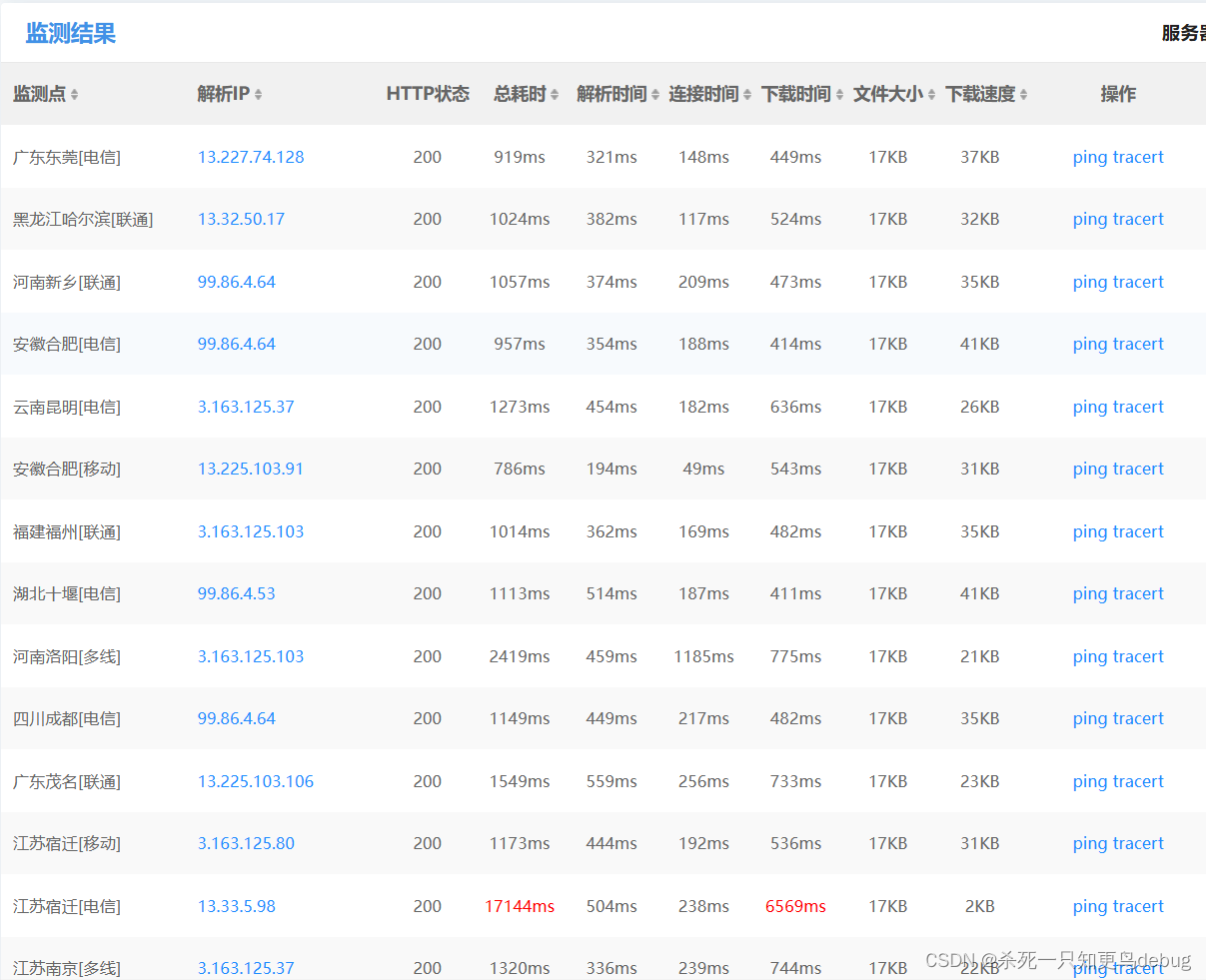Select the red 6569ms download time value
1206x980 pixels.
coord(795,906)
